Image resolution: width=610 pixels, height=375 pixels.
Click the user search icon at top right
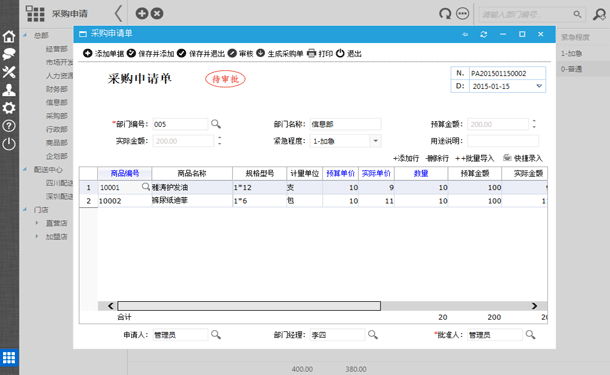tap(599, 14)
